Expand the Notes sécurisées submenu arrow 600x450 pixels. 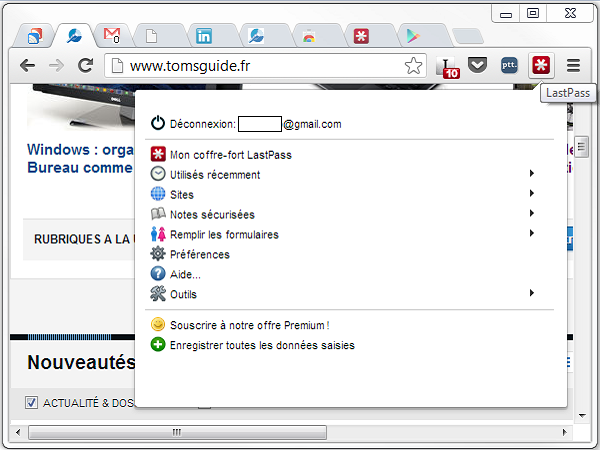pos(532,213)
